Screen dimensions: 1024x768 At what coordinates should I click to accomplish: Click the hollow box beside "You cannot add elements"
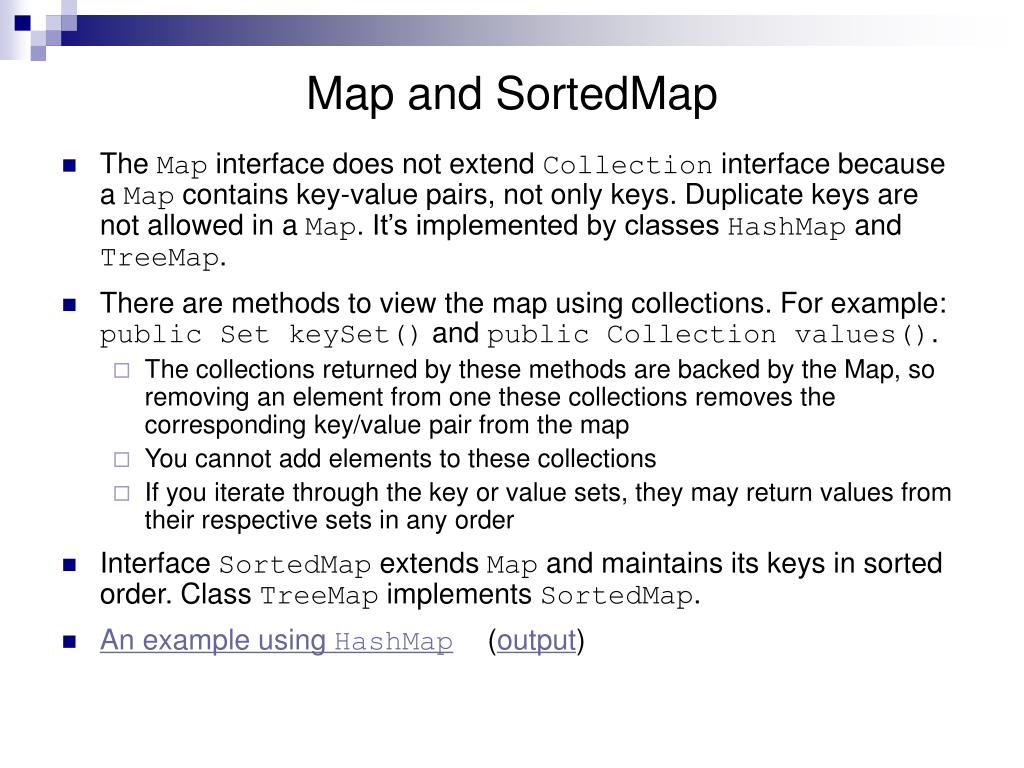pyautogui.click(x=121, y=460)
